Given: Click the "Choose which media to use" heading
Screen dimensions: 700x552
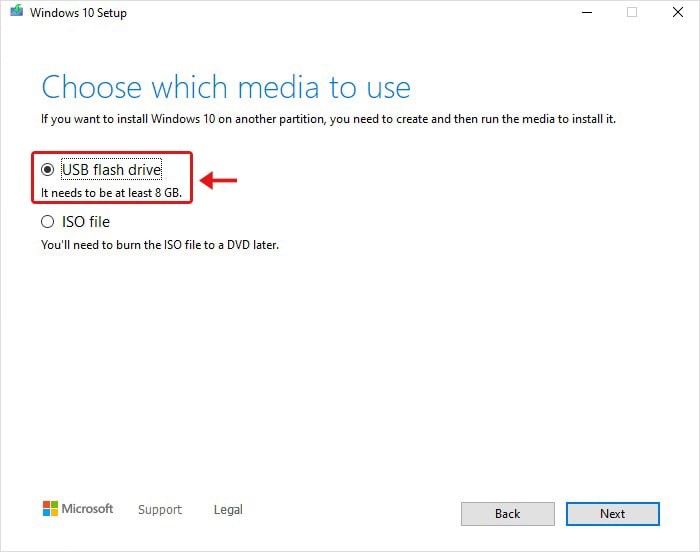Looking at the screenshot, I should pos(226,86).
